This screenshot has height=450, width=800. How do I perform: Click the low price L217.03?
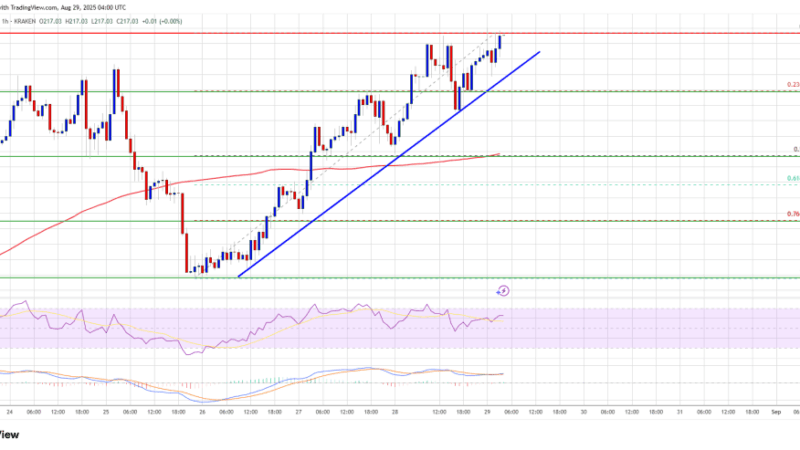pos(103,21)
